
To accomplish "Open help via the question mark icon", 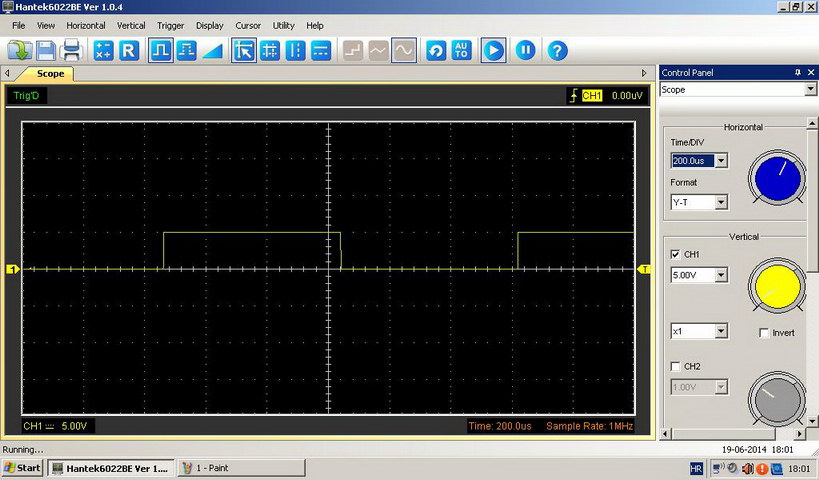I will click(557, 50).
